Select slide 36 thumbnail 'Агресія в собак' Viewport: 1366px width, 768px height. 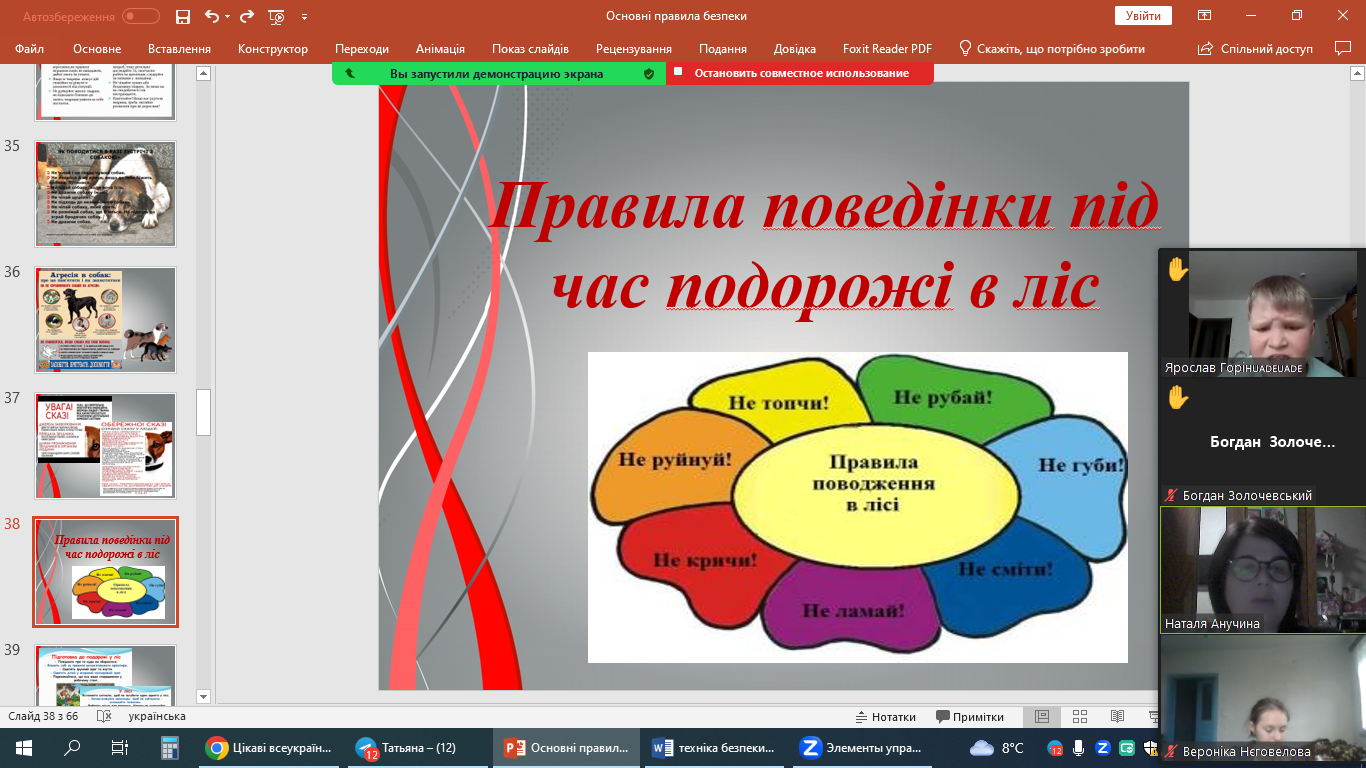pos(106,320)
